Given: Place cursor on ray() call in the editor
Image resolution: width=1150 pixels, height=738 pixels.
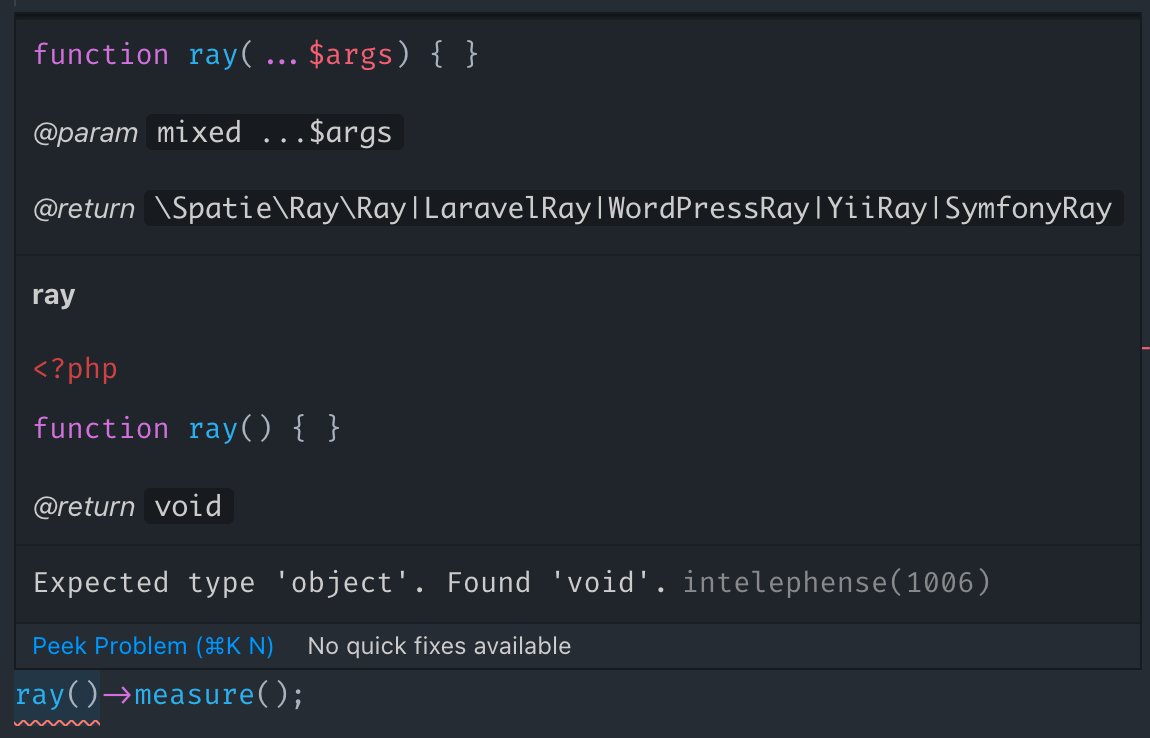Looking at the screenshot, I should (56, 695).
